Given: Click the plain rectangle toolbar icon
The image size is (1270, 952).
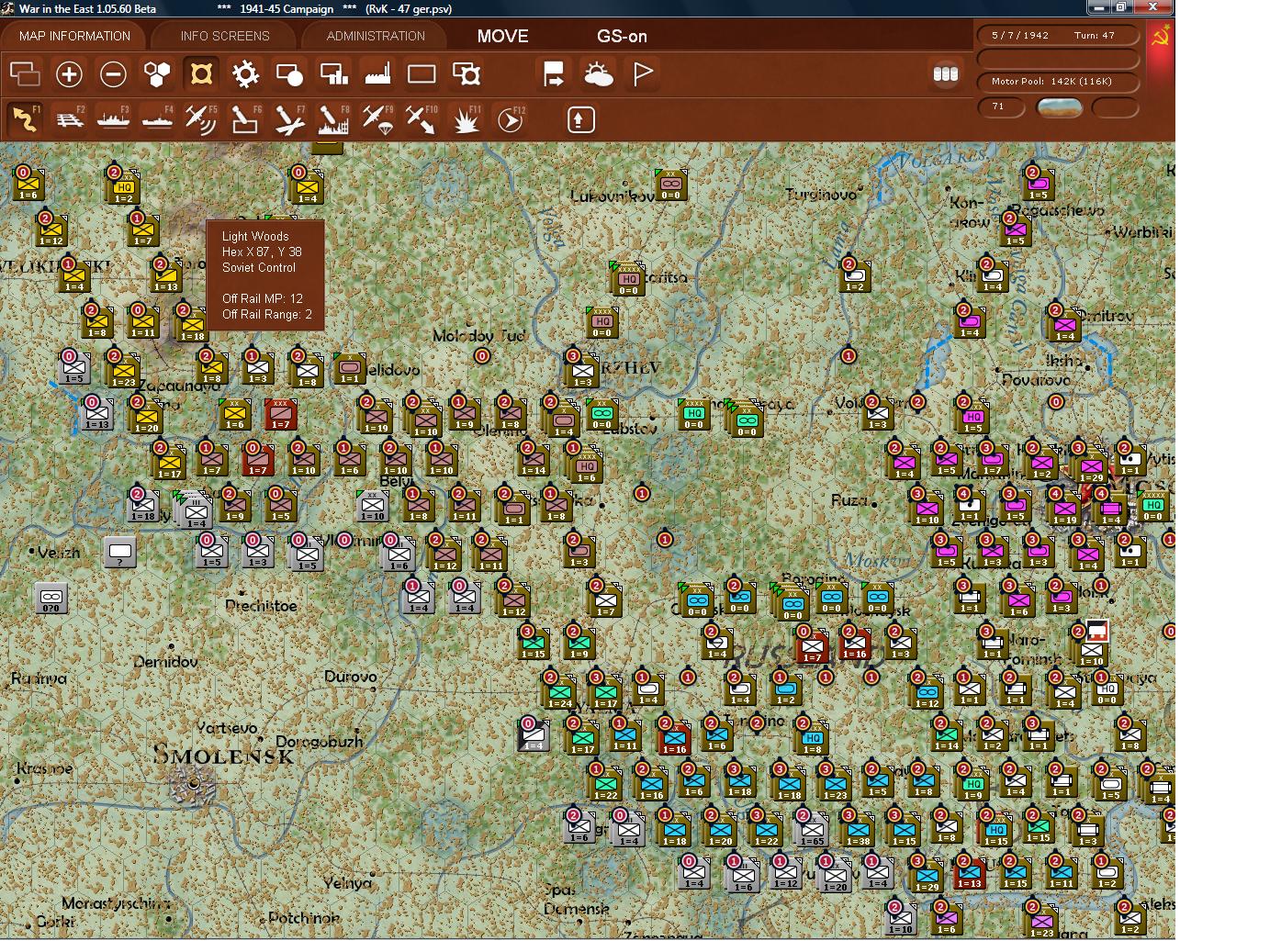Looking at the screenshot, I should click(421, 73).
